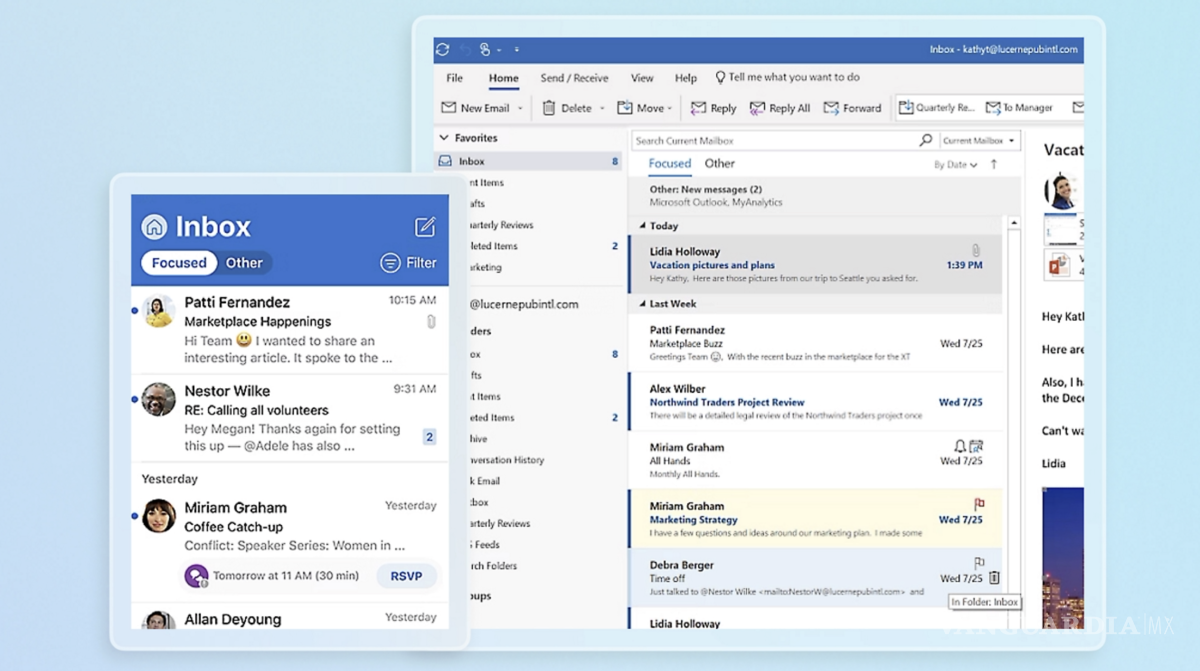The height and width of the screenshot is (671, 1200).
Task: Open the Send / Receive ribbon tab
Action: (574, 77)
